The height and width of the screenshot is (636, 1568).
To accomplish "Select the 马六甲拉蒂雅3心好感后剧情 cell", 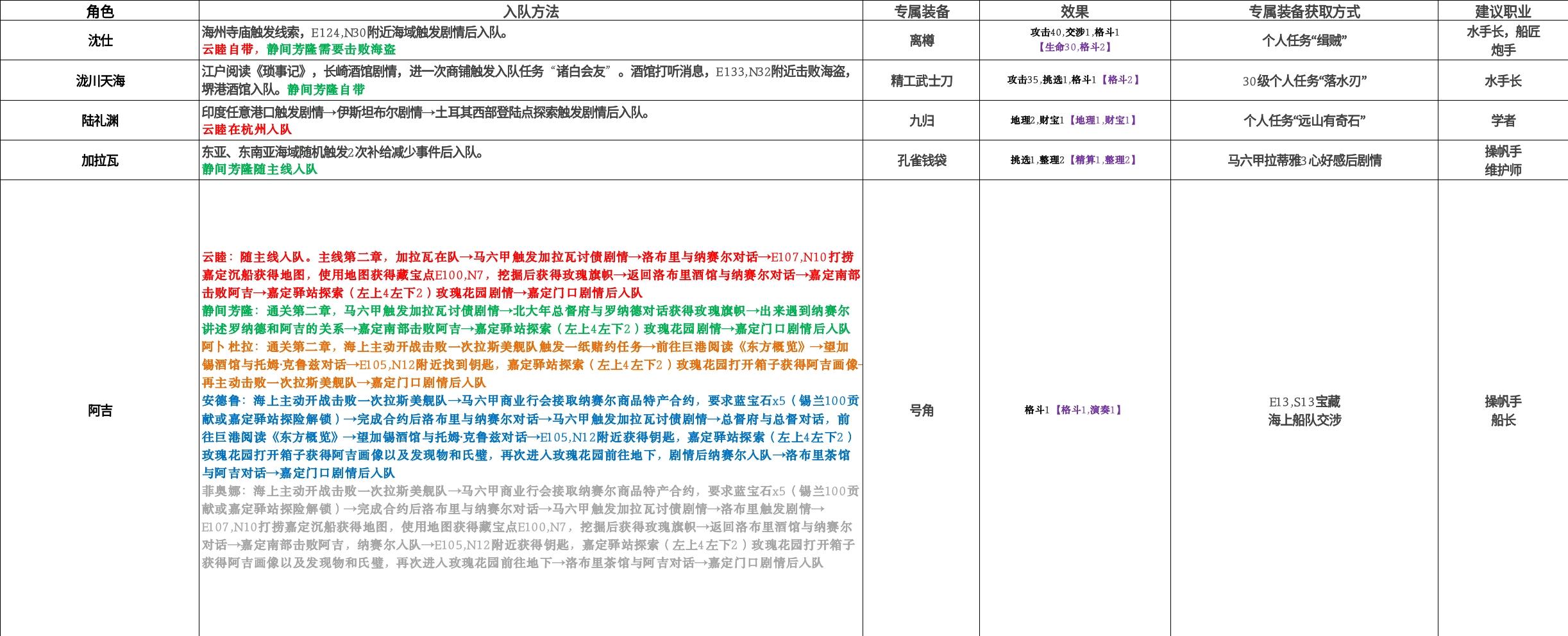I will click(1304, 160).
